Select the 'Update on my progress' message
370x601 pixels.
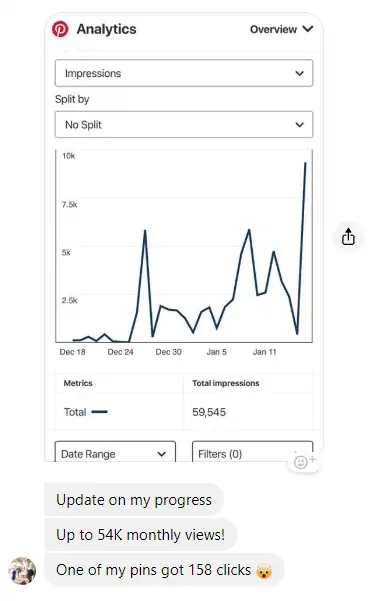click(134, 500)
